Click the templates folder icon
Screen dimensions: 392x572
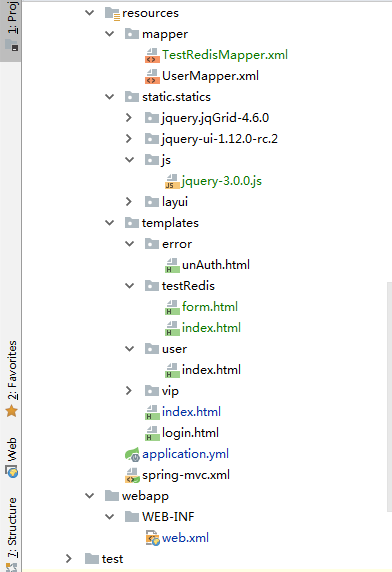tap(132, 223)
